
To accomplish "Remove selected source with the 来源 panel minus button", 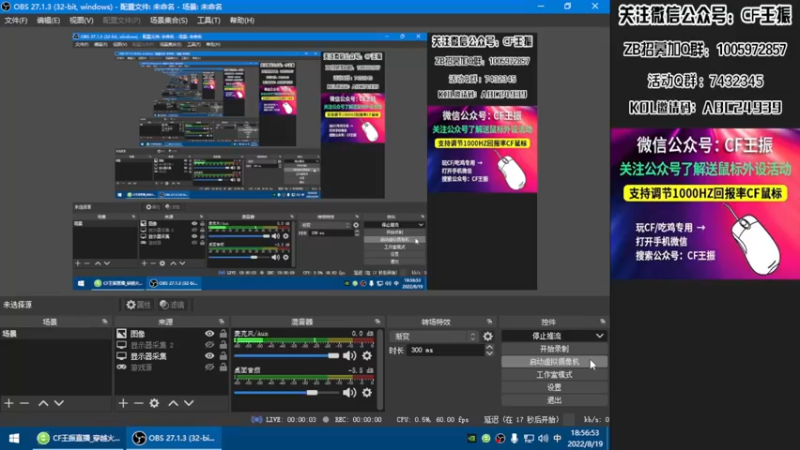I will (138, 403).
